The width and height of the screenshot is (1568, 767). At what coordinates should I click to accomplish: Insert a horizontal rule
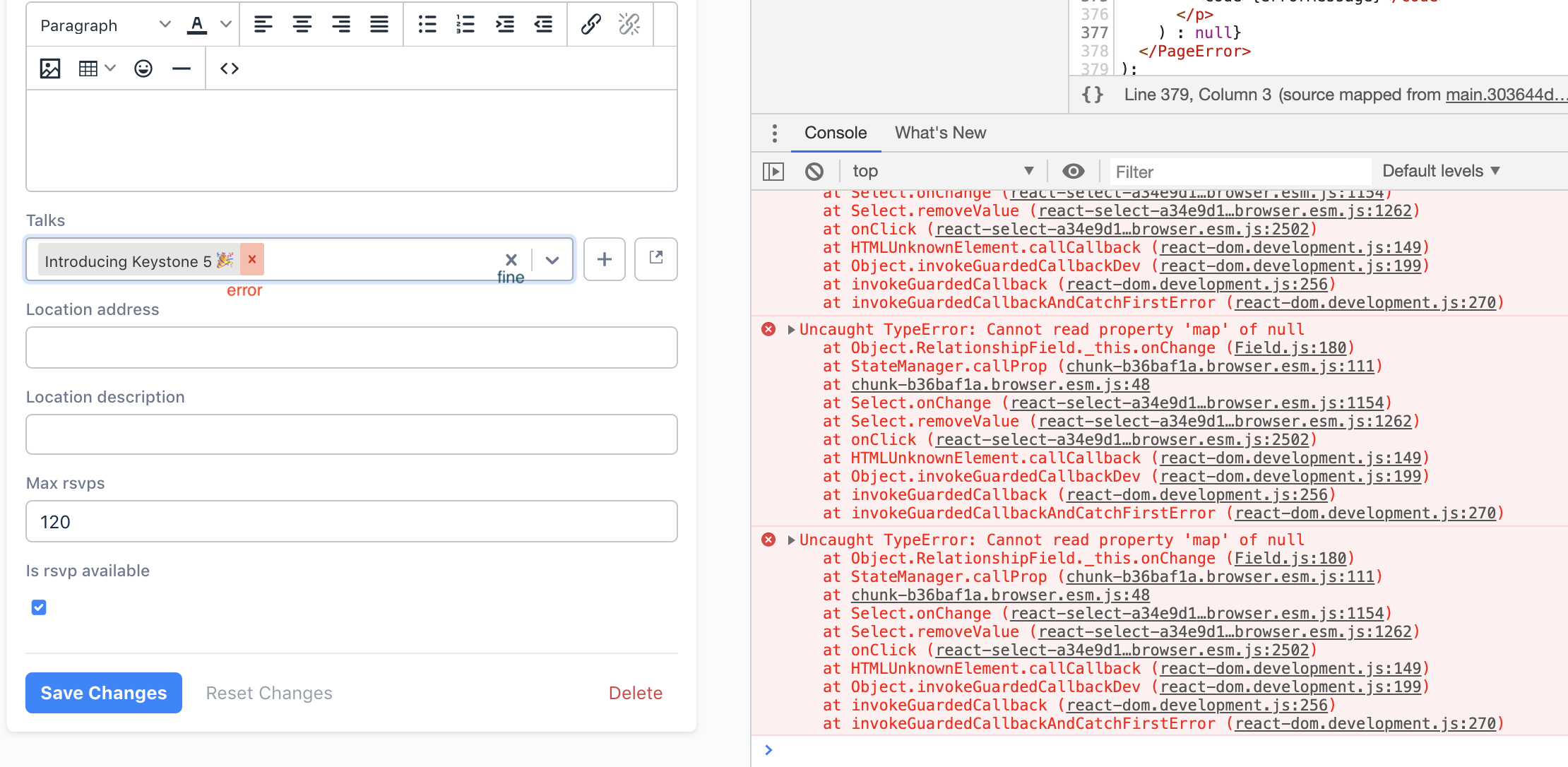[x=182, y=68]
